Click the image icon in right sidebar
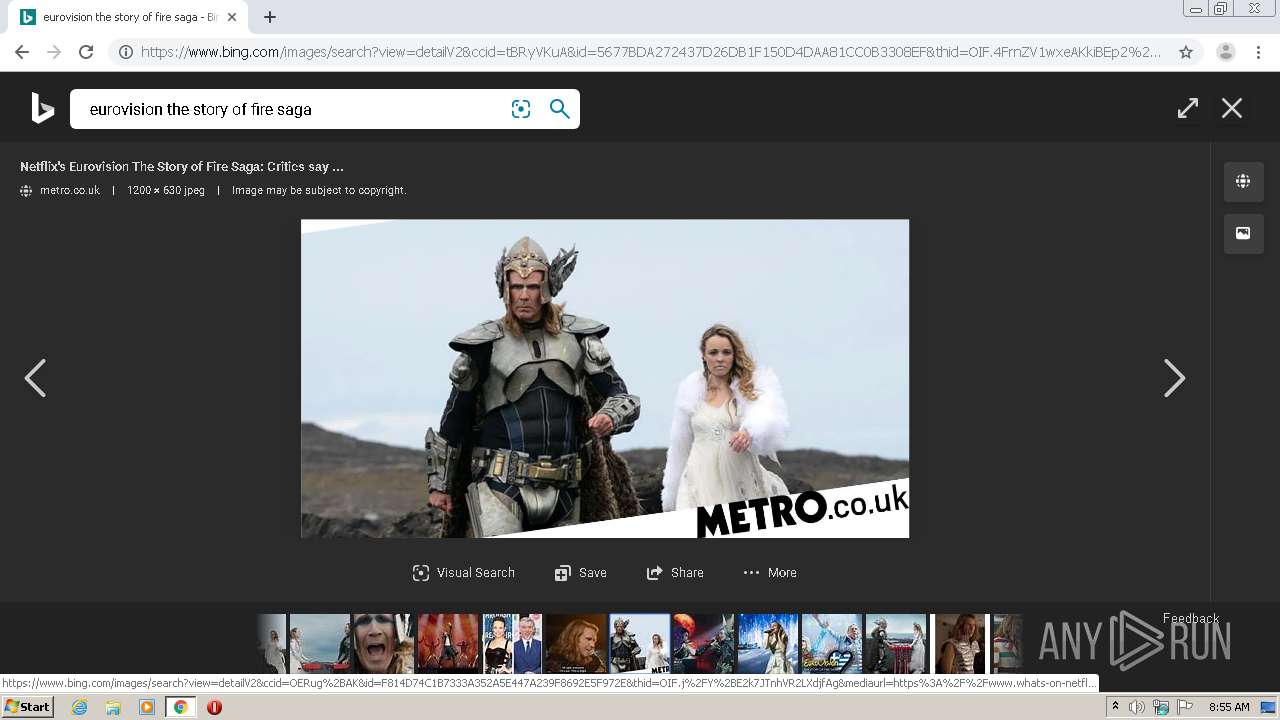Image resolution: width=1280 pixels, height=720 pixels. [1243, 233]
